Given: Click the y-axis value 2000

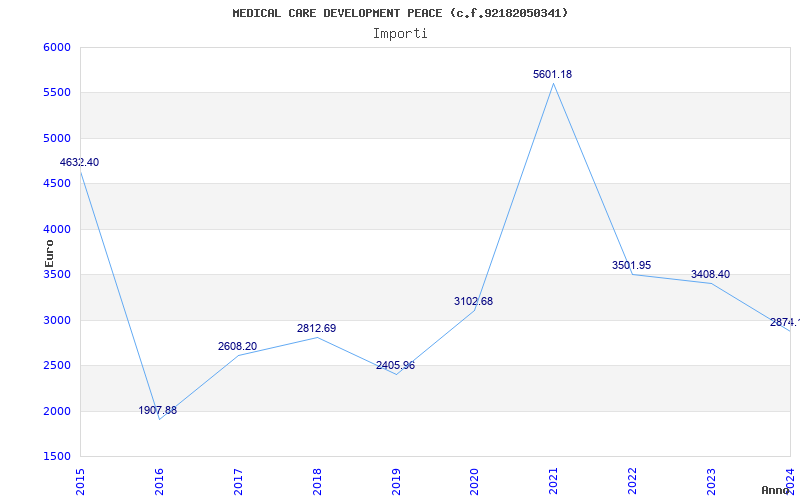Looking at the screenshot, I should click(57, 411).
